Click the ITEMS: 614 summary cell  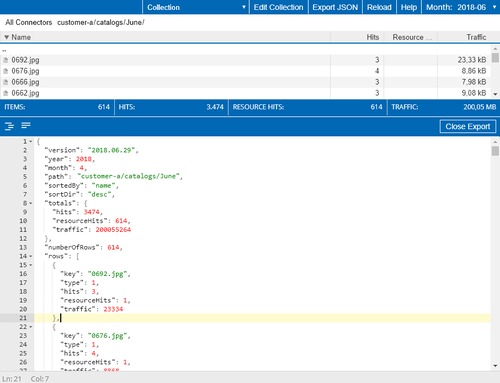tap(57, 107)
